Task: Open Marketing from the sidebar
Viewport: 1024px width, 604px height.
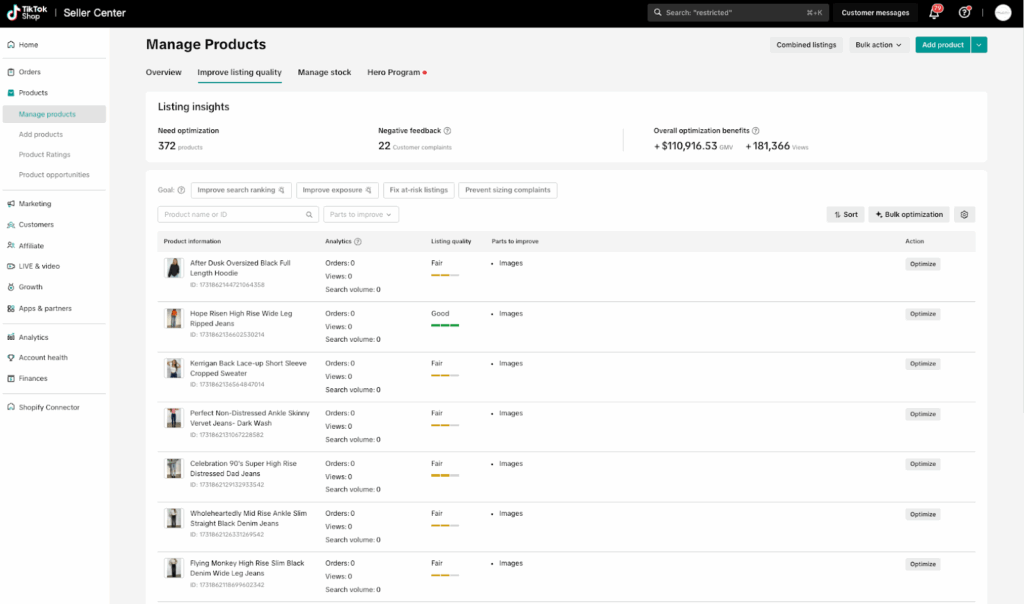Action: (x=35, y=204)
